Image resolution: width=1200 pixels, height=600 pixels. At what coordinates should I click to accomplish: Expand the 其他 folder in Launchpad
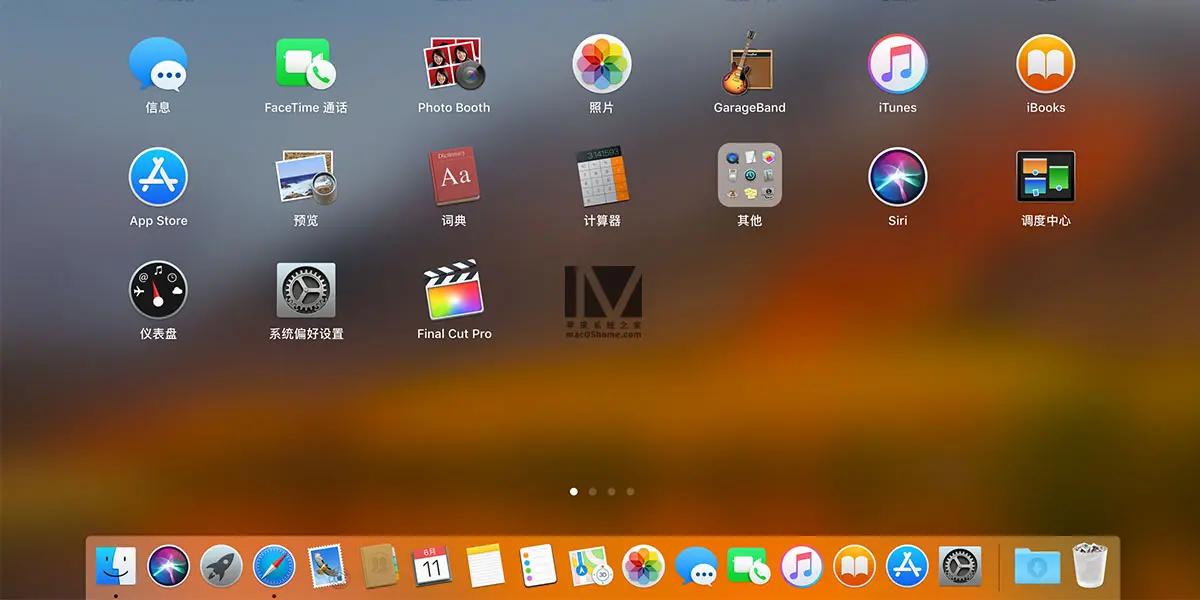(x=749, y=178)
